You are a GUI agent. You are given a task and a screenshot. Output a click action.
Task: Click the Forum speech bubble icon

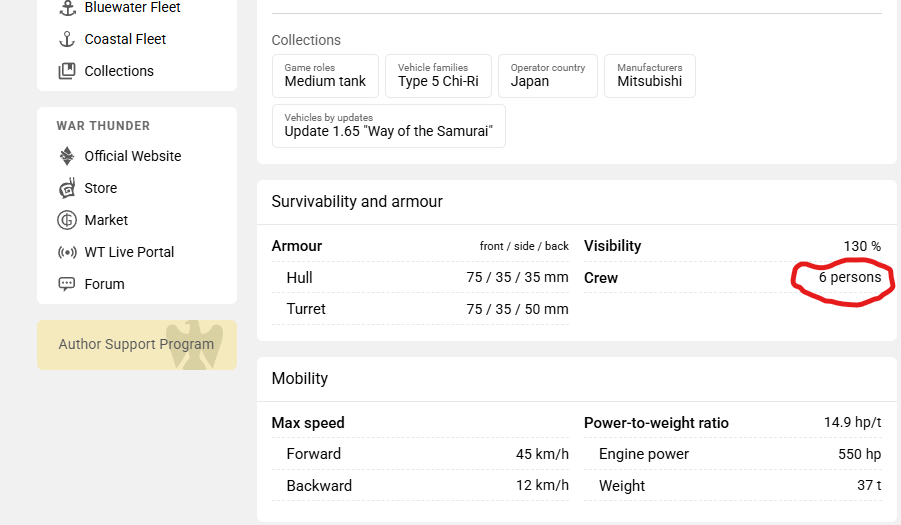tap(67, 284)
